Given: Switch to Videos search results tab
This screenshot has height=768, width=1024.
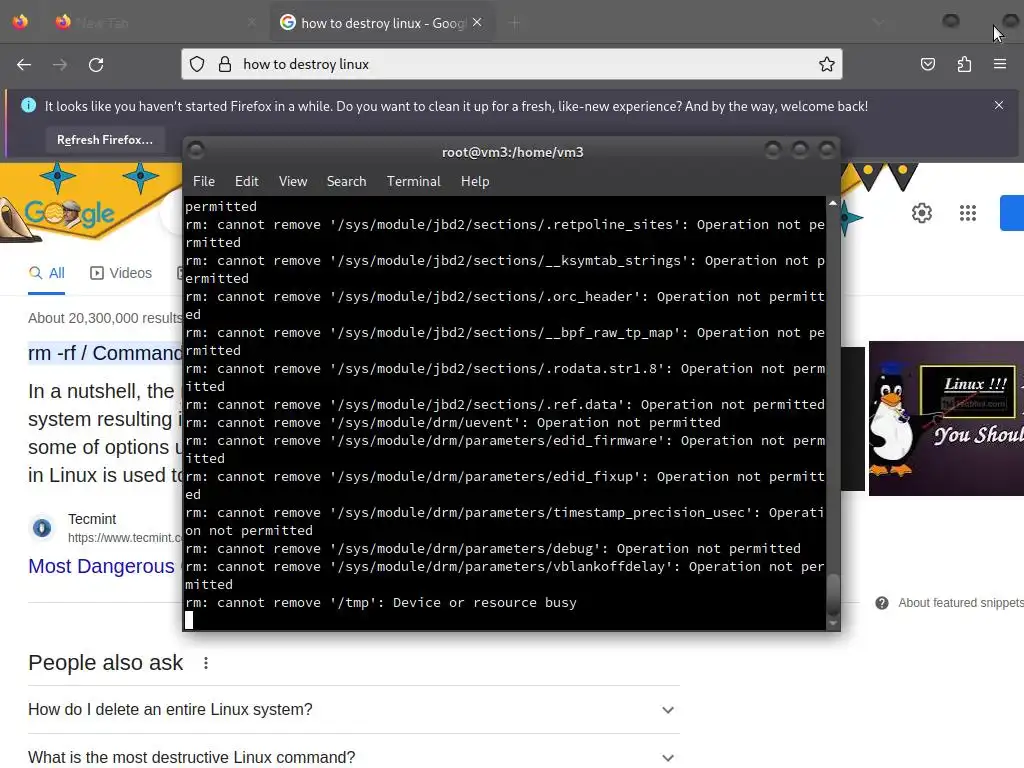Looking at the screenshot, I should pos(121,273).
